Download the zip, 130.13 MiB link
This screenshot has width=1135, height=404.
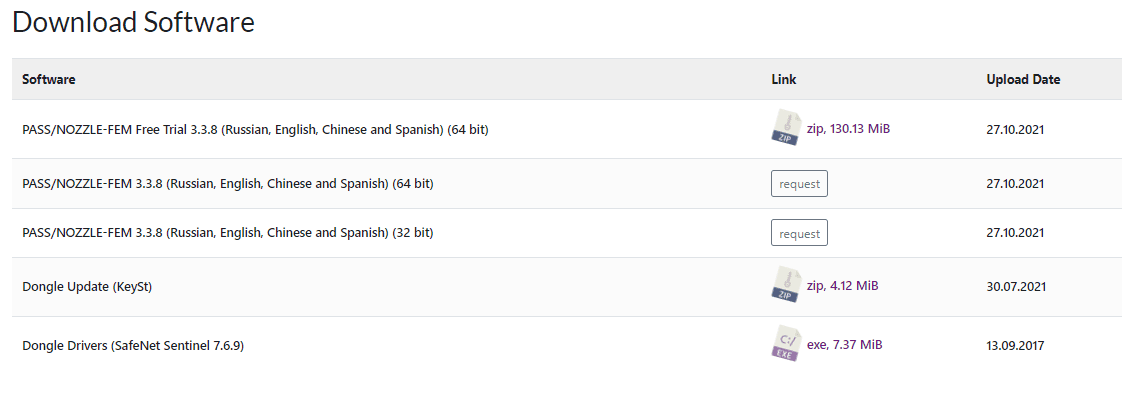848,129
